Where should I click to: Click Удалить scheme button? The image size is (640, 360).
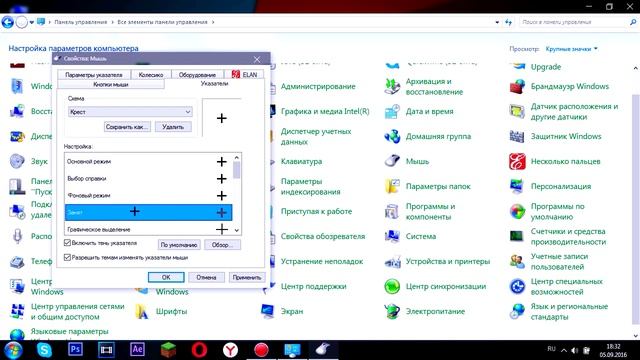173,127
